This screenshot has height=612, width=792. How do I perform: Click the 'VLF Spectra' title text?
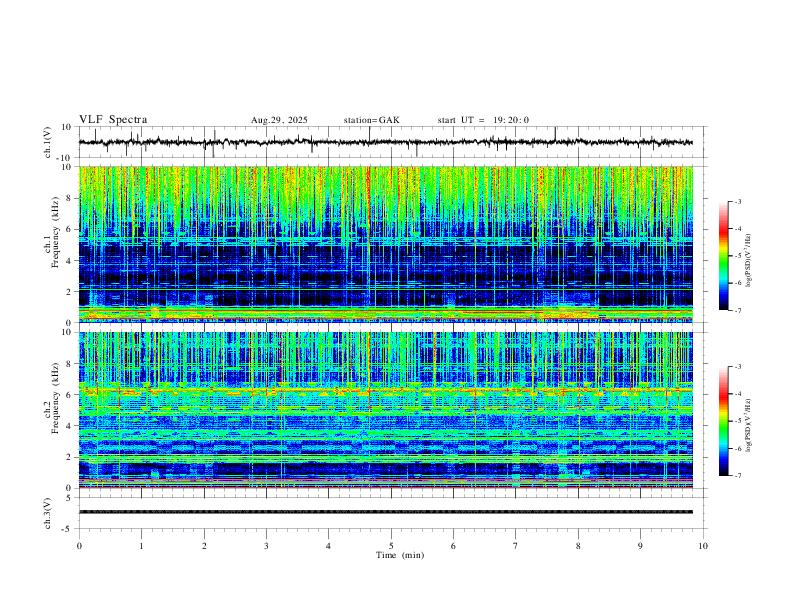[113, 120]
